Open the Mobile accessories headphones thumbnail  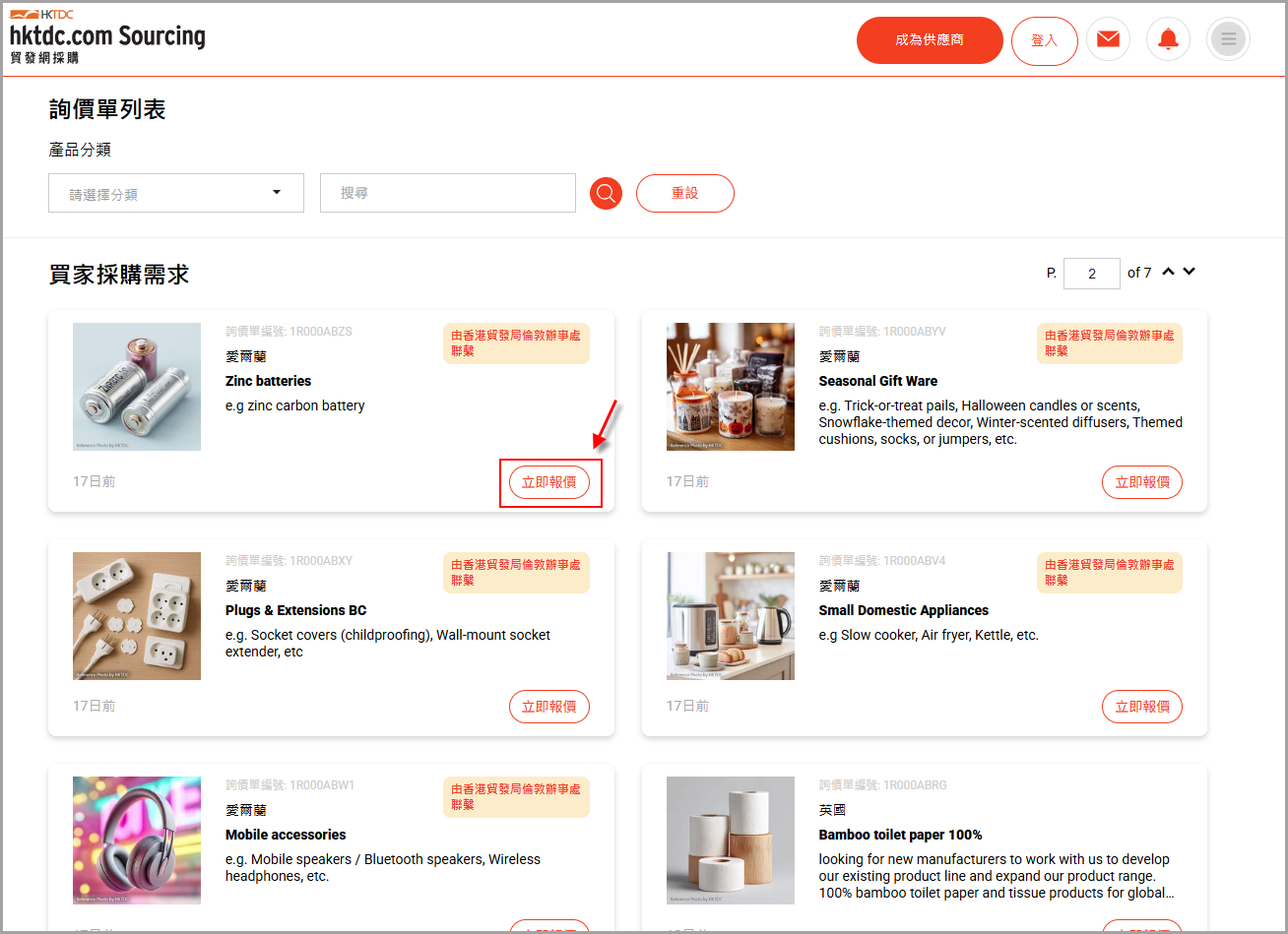pos(137,841)
